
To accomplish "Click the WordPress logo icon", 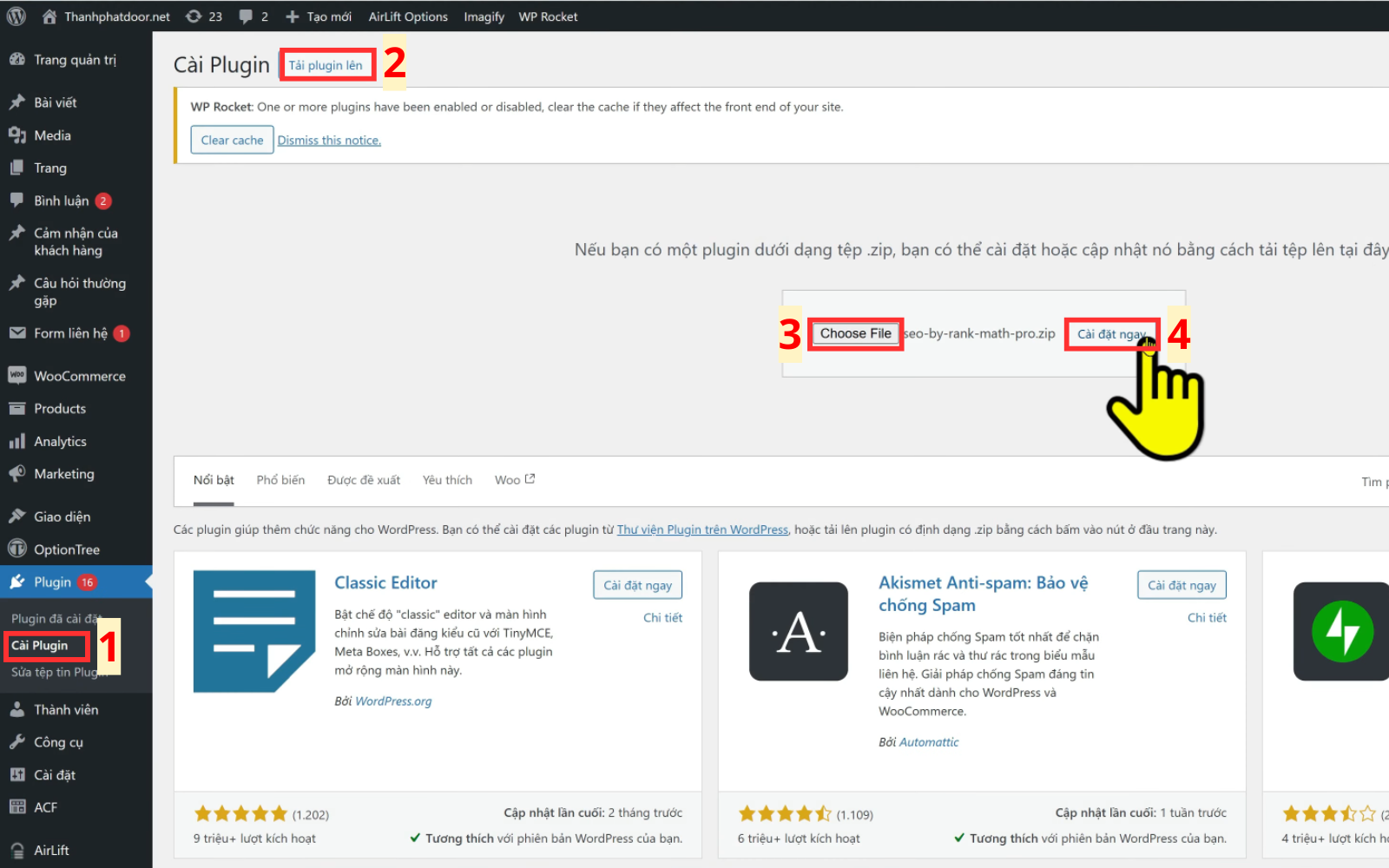I will pos(16,16).
